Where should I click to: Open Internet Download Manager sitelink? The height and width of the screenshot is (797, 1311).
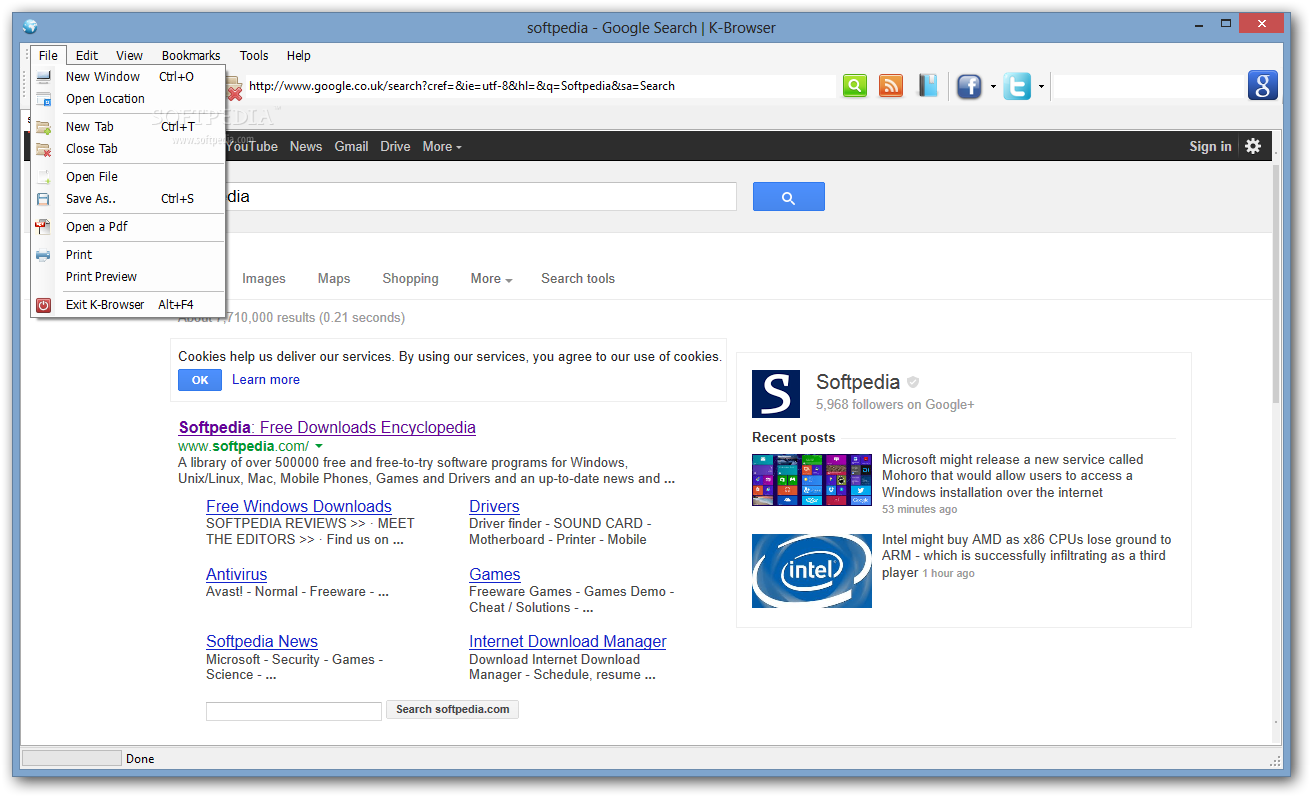coord(568,642)
